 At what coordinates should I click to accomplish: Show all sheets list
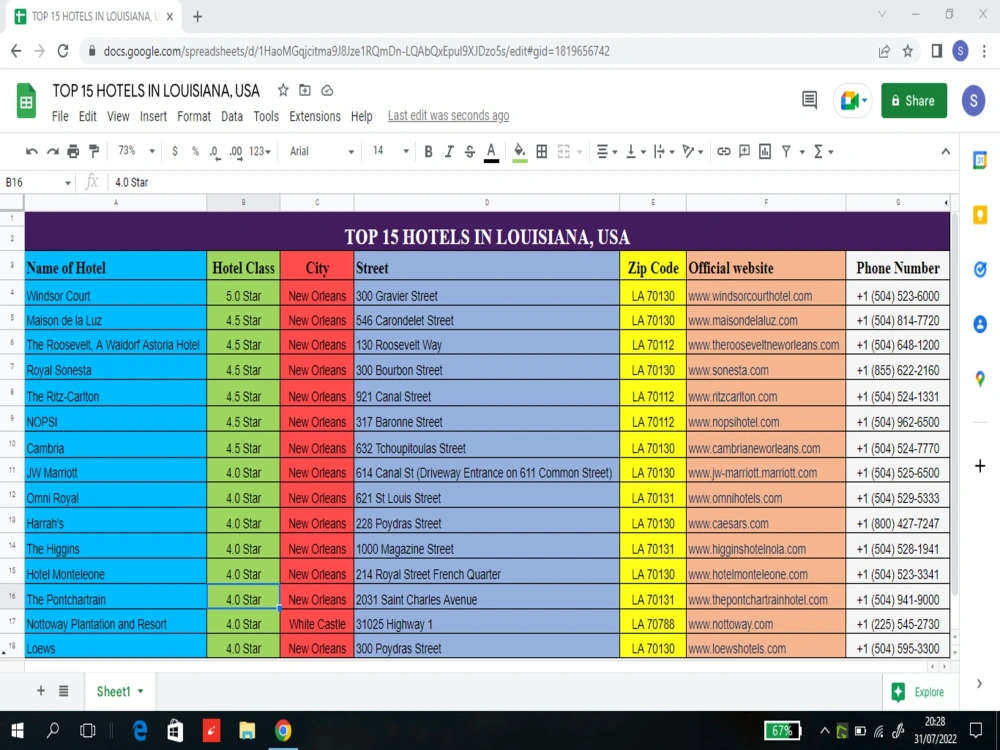click(x=64, y=691)
